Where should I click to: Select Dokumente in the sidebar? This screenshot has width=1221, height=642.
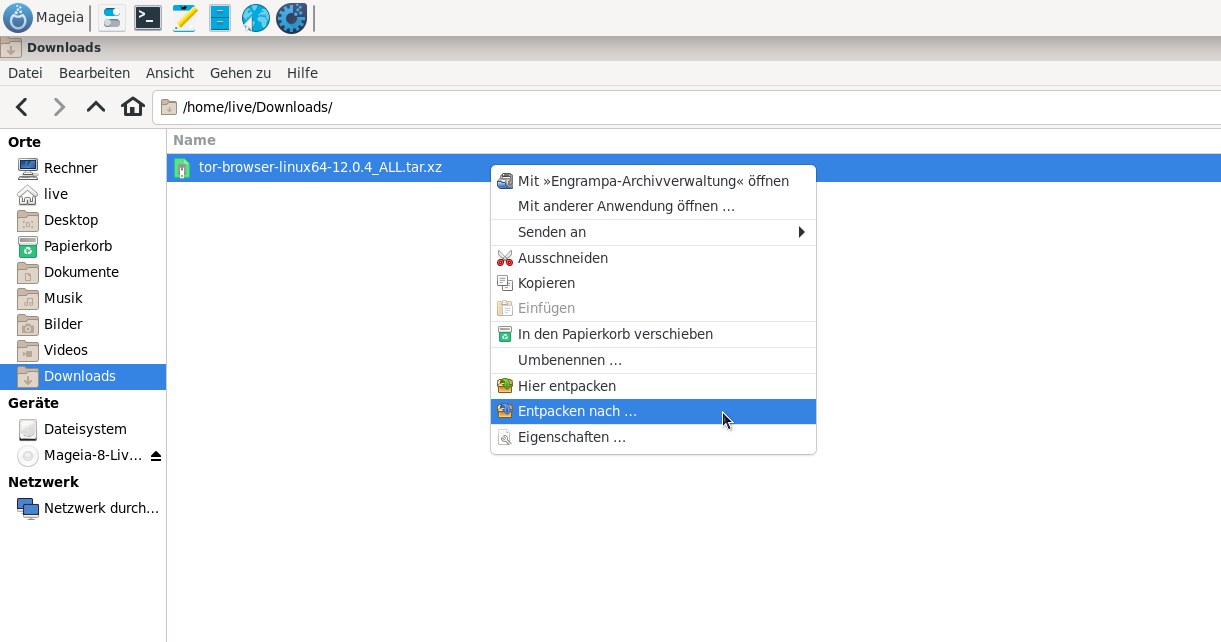[x=81, y=272]
